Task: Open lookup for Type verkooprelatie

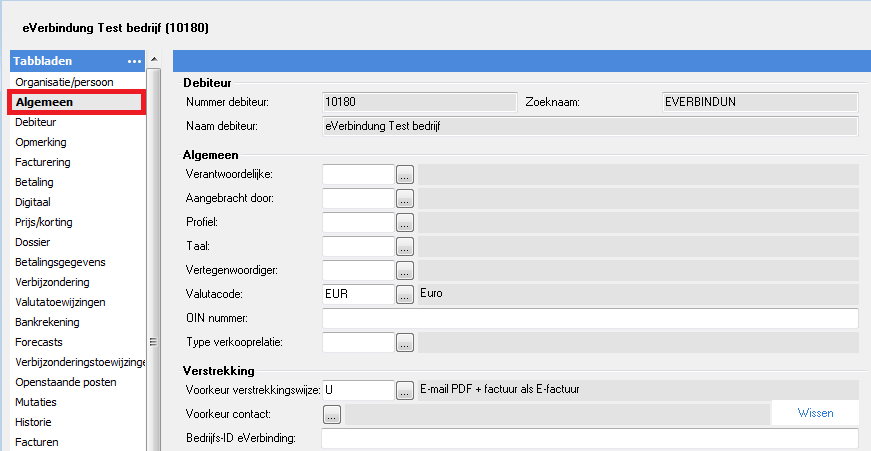Action: click(405, 342)
